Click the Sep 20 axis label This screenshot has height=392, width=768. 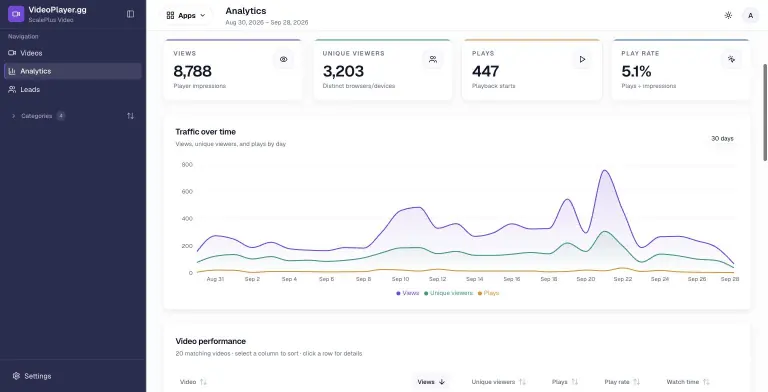585,279
